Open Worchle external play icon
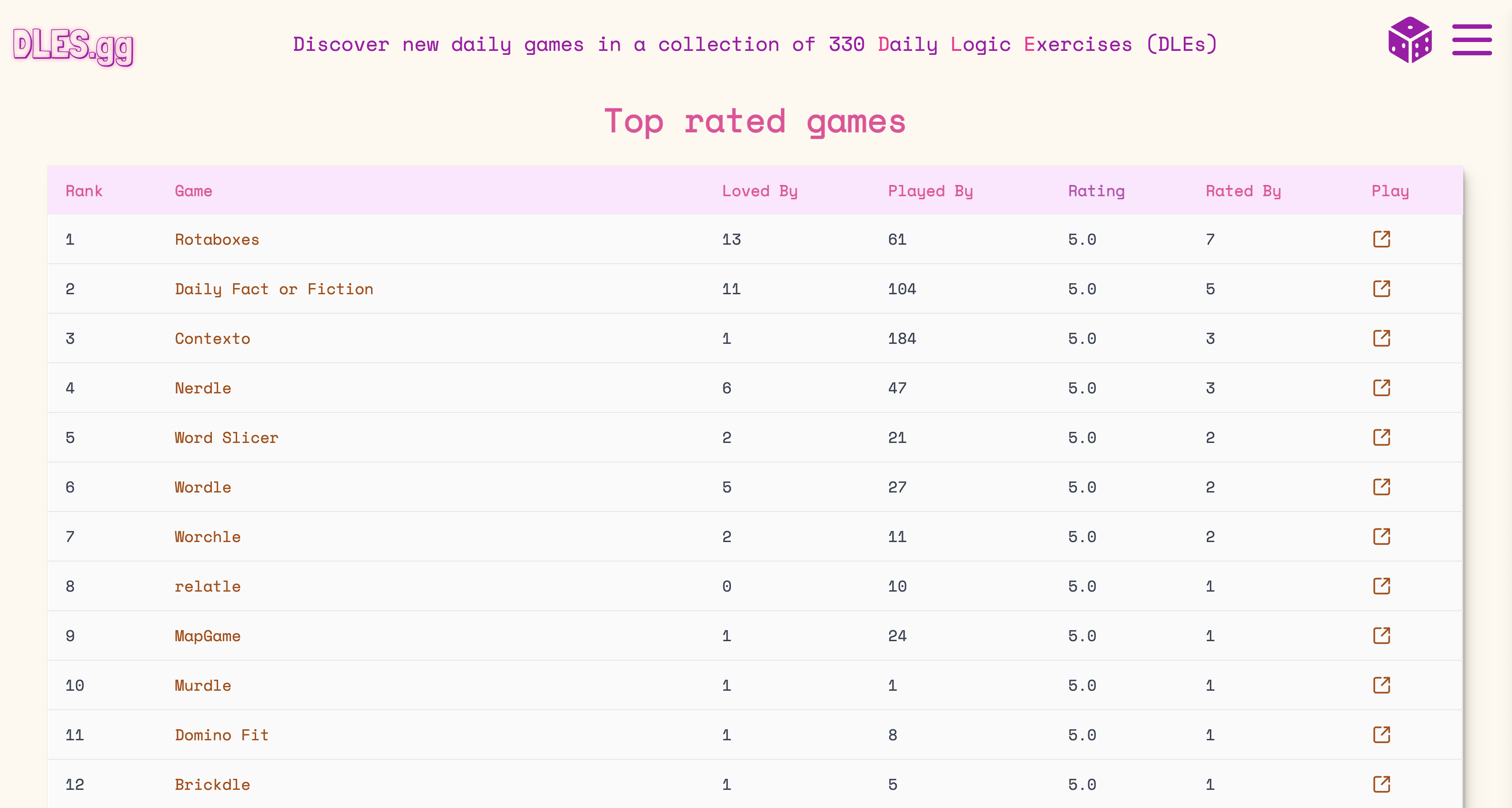 coord(1382,536)
